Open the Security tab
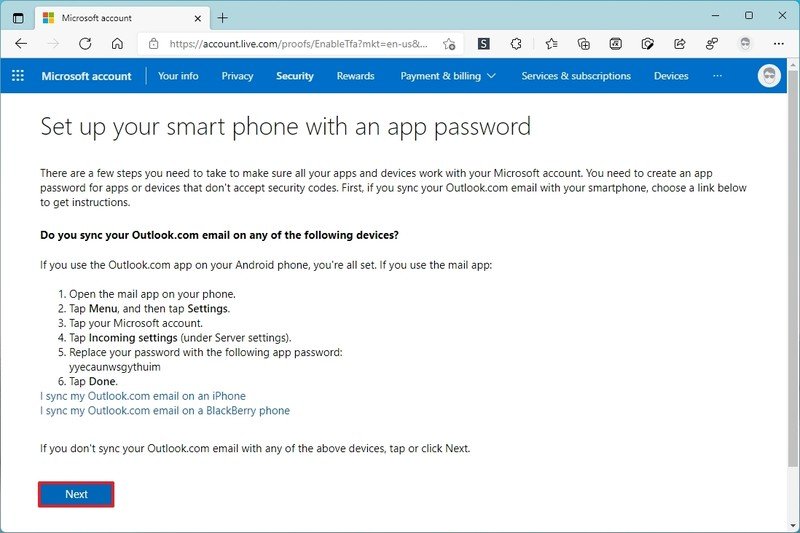Image resolution: width=800 pixels, height=533 pixels. [x=295, y=76]
